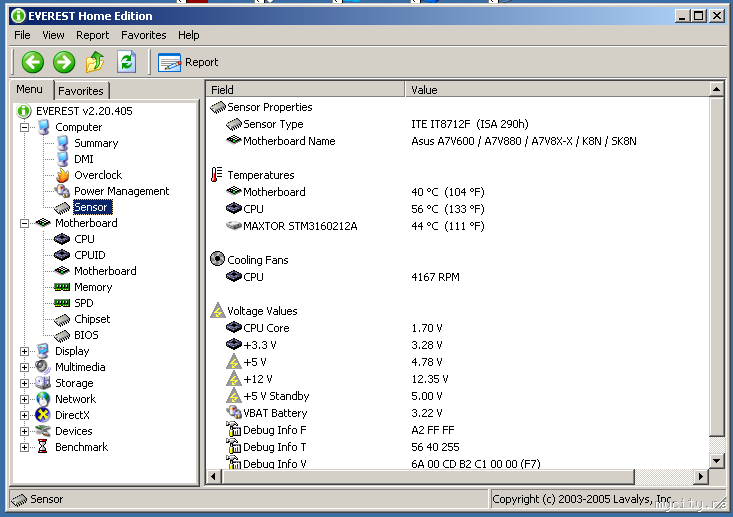Open the View menu
Image resolution: width=733 pixels, height=517 pixels.
(x=53, y=35)
